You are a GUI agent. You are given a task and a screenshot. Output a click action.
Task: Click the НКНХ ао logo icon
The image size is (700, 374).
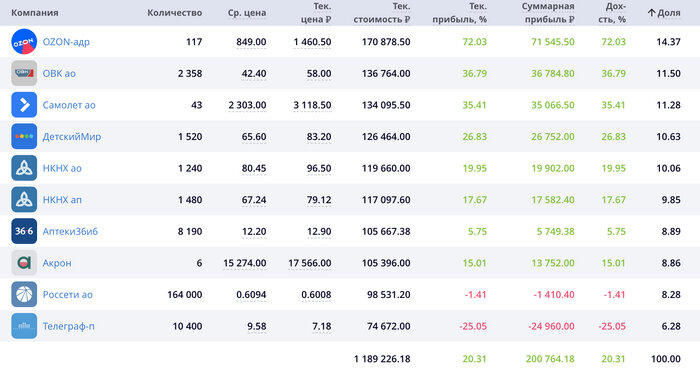tap(24, 168)
